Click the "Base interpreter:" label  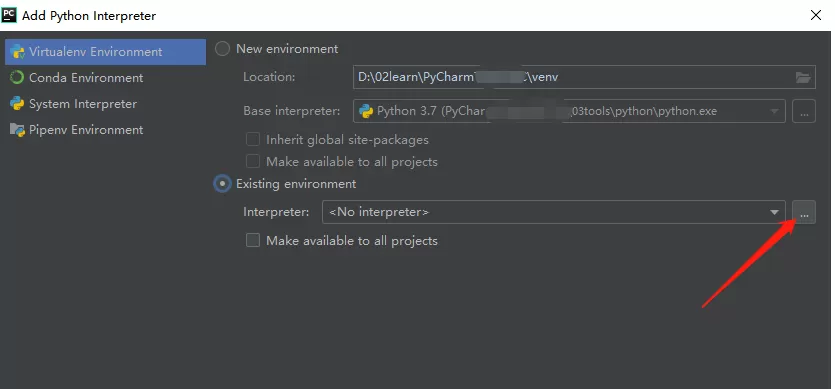[291, 111]
